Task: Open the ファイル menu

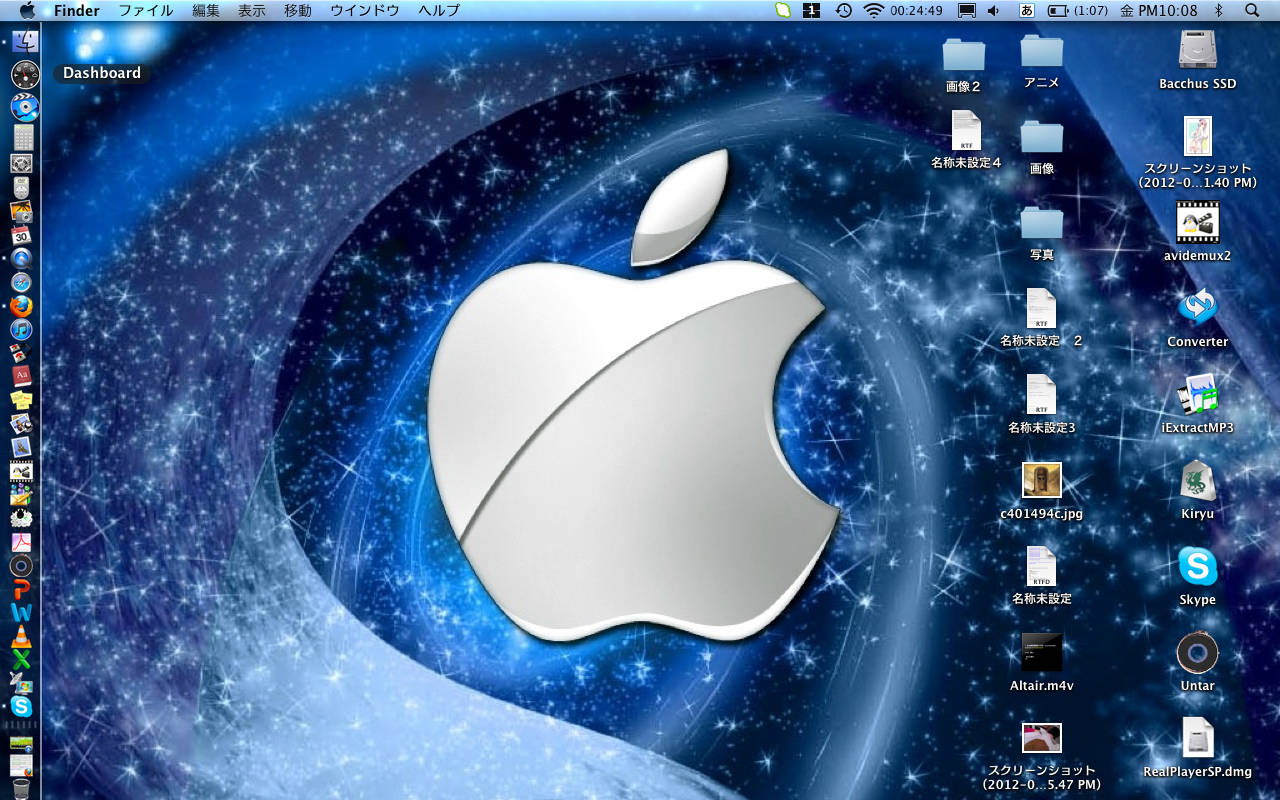Action: tap(145, 10)
